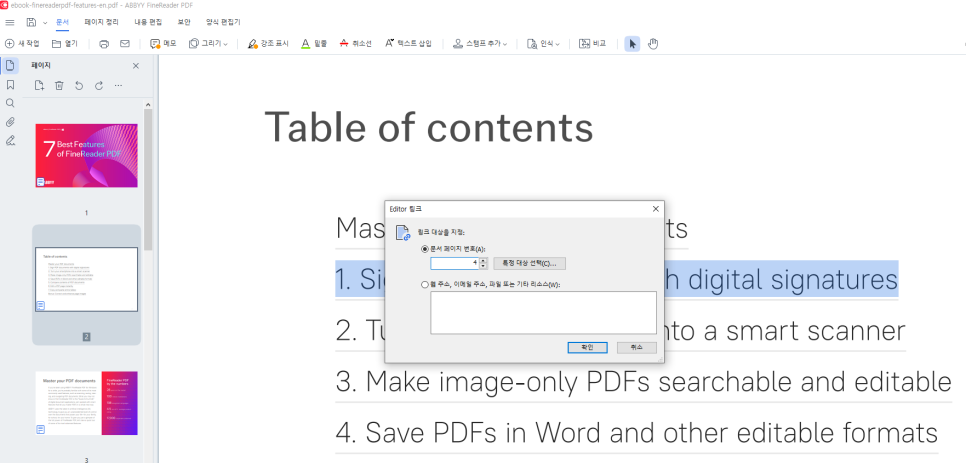Select the 밑줄 underline tool
This screenshot has width=966, height=463.
[x=314, y=44]
